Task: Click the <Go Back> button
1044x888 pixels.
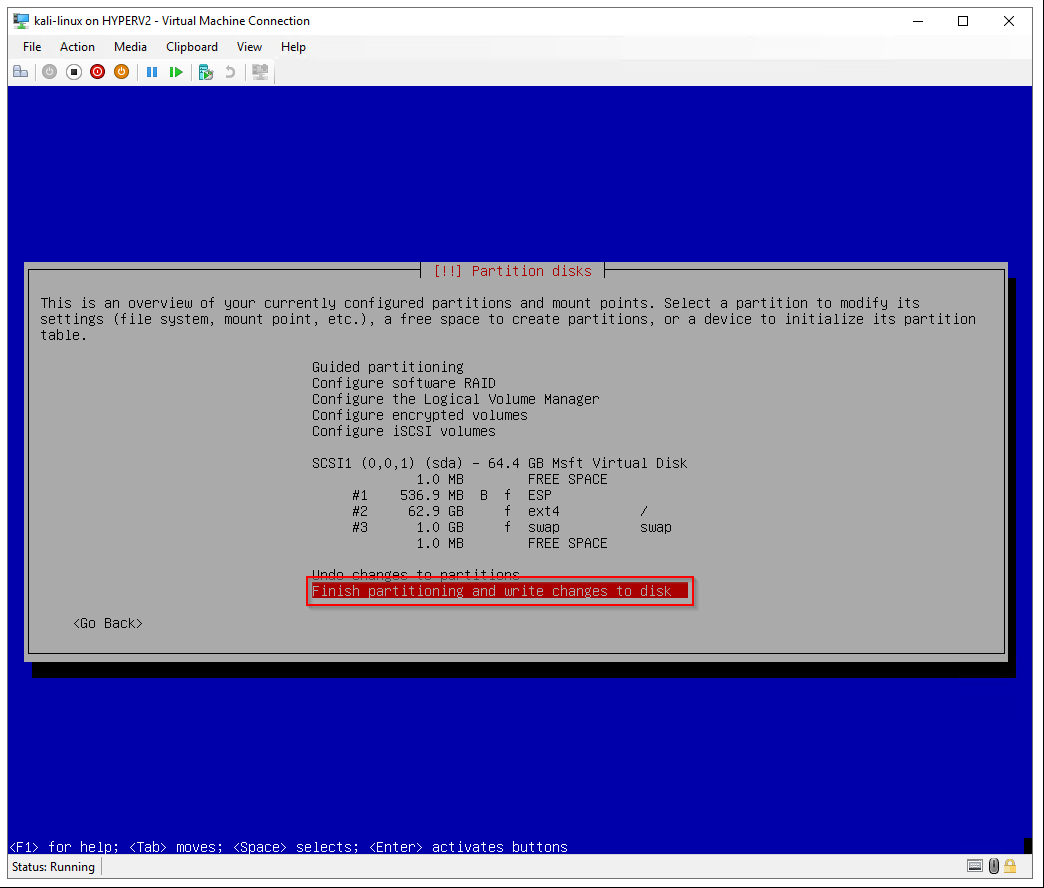Action: pos(108,623)
